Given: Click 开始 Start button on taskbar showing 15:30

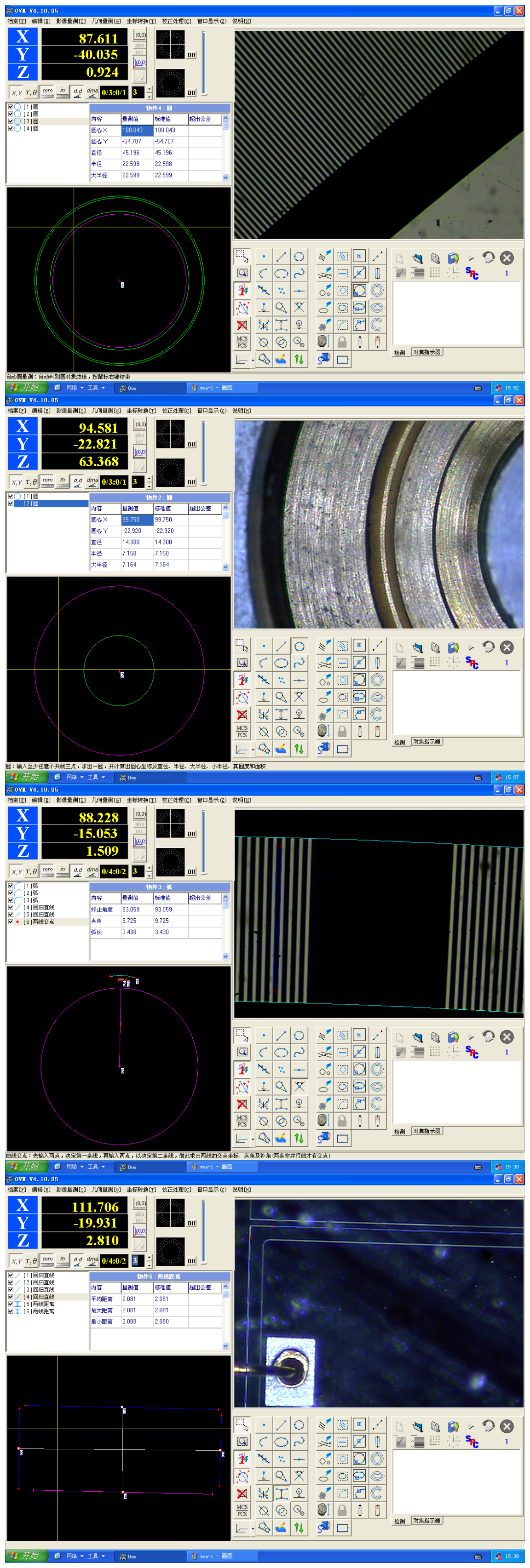Looking at the screenshot, I should pyautogui.click(x=25, y=1166).
